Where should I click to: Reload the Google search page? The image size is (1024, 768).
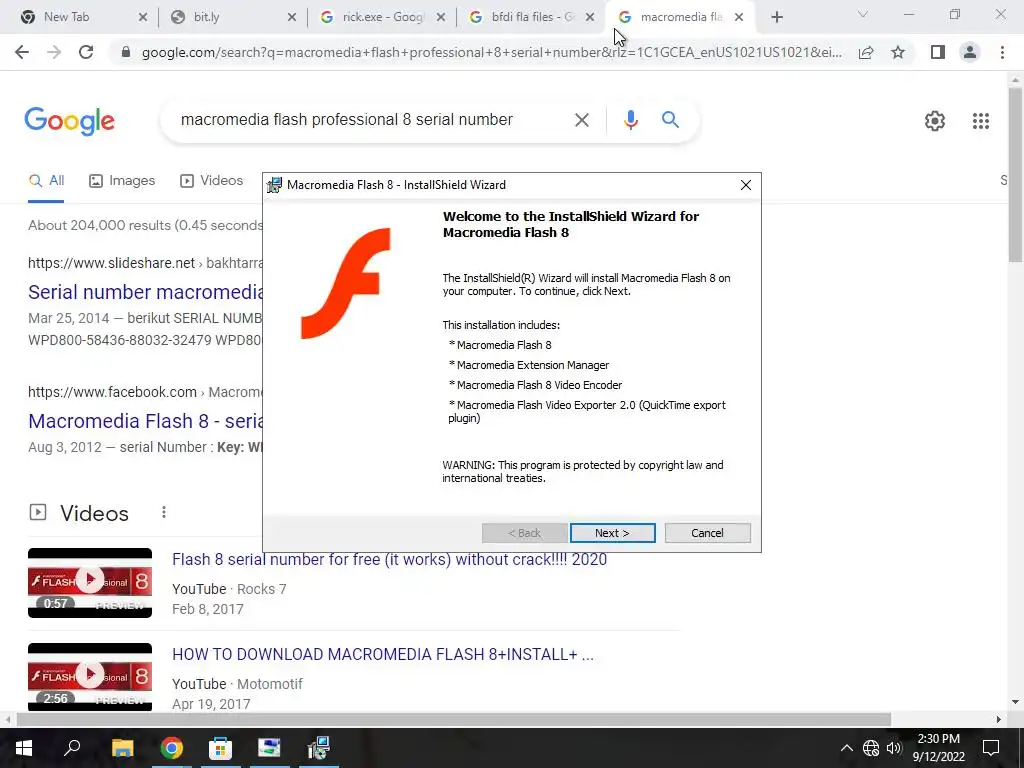click(86, 52)
